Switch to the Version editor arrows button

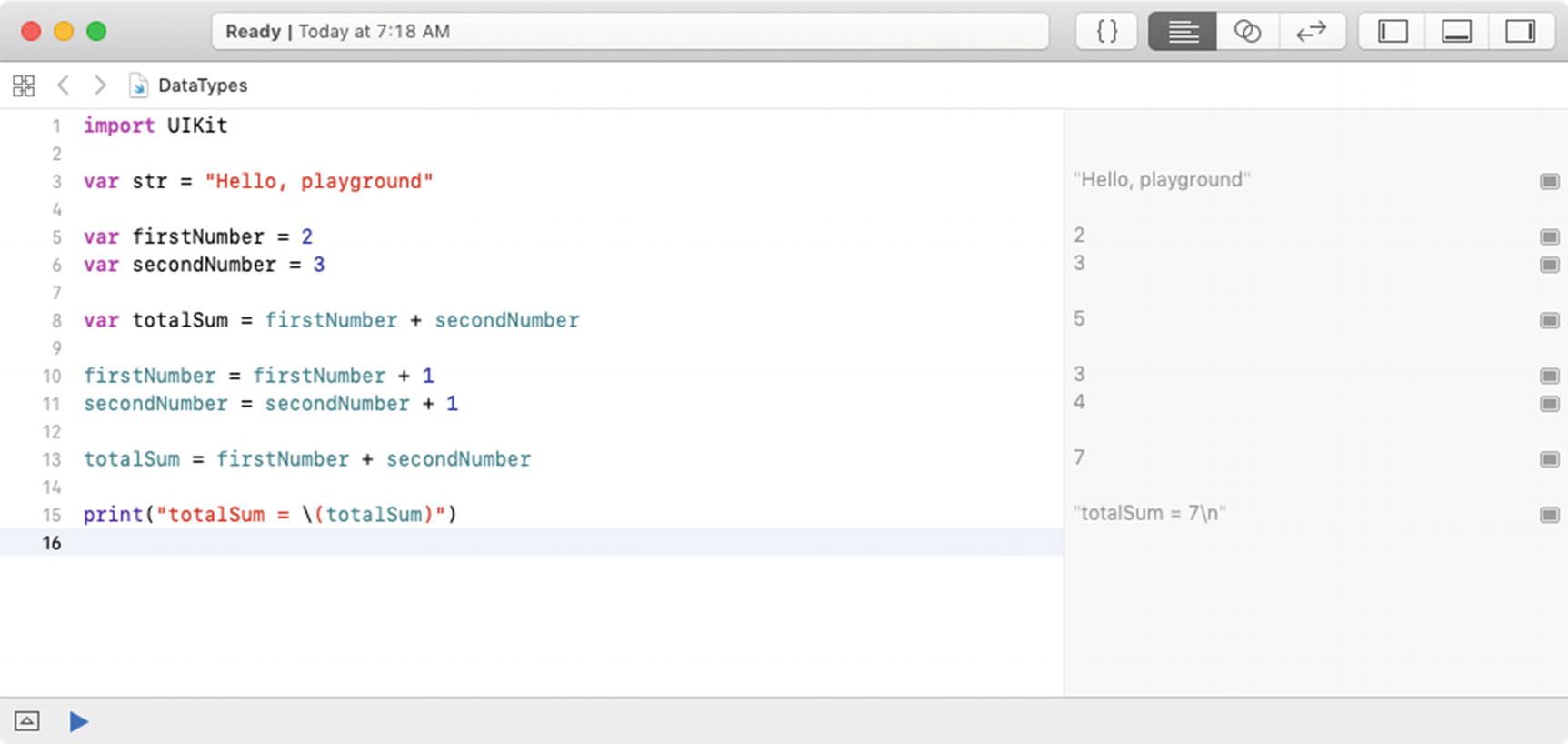tap(1312, 31)
